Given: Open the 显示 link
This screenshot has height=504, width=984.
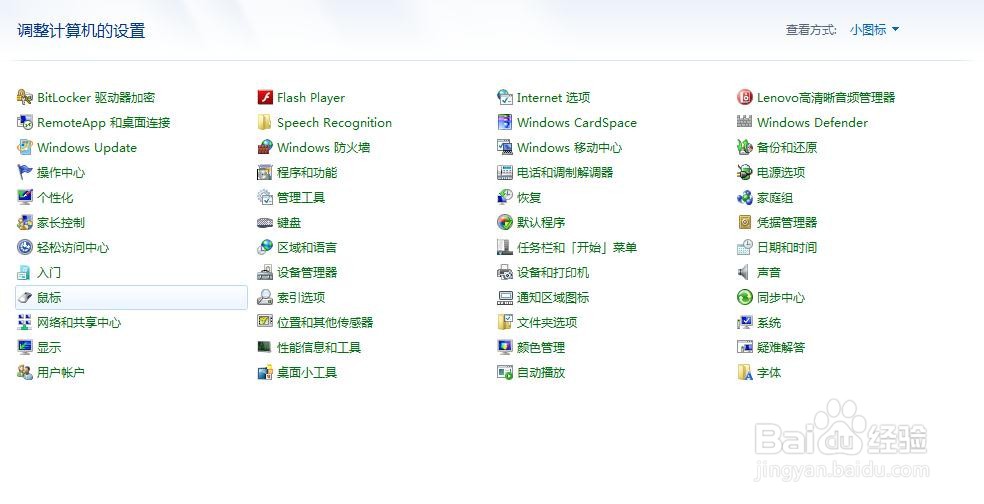Looking at the screenshot, I should (x=49, y=347).
